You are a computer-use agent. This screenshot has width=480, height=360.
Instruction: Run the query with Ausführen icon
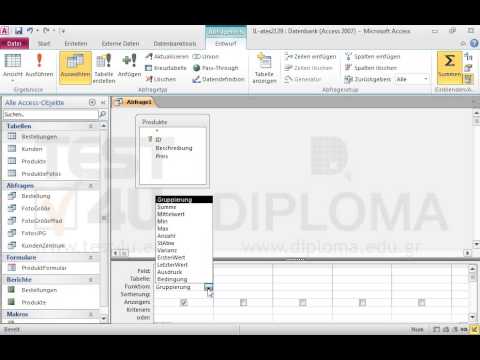39,65
